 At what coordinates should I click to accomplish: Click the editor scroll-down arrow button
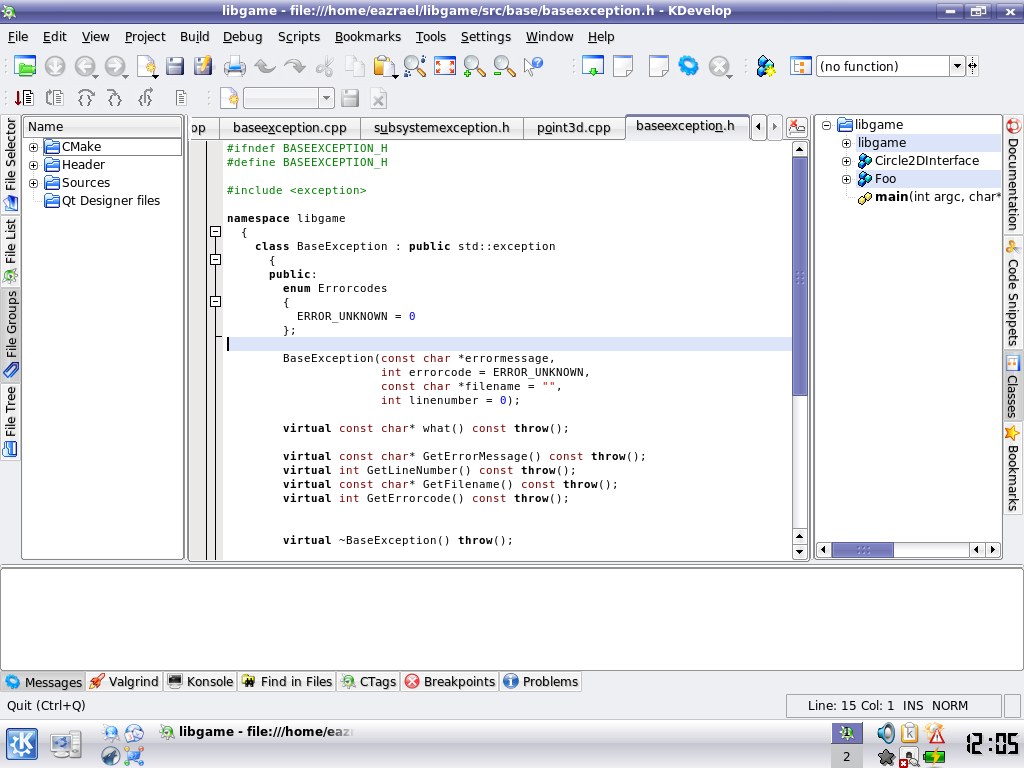pos(799,552)
